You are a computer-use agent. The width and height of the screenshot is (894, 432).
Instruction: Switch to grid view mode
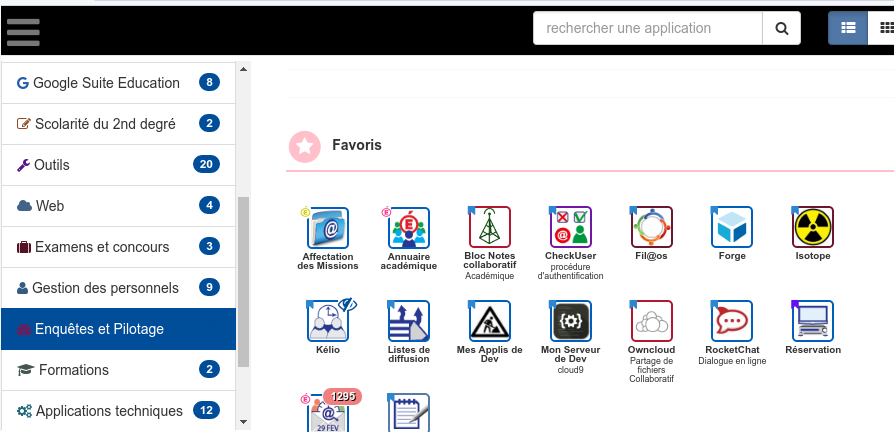pos(883,28)
